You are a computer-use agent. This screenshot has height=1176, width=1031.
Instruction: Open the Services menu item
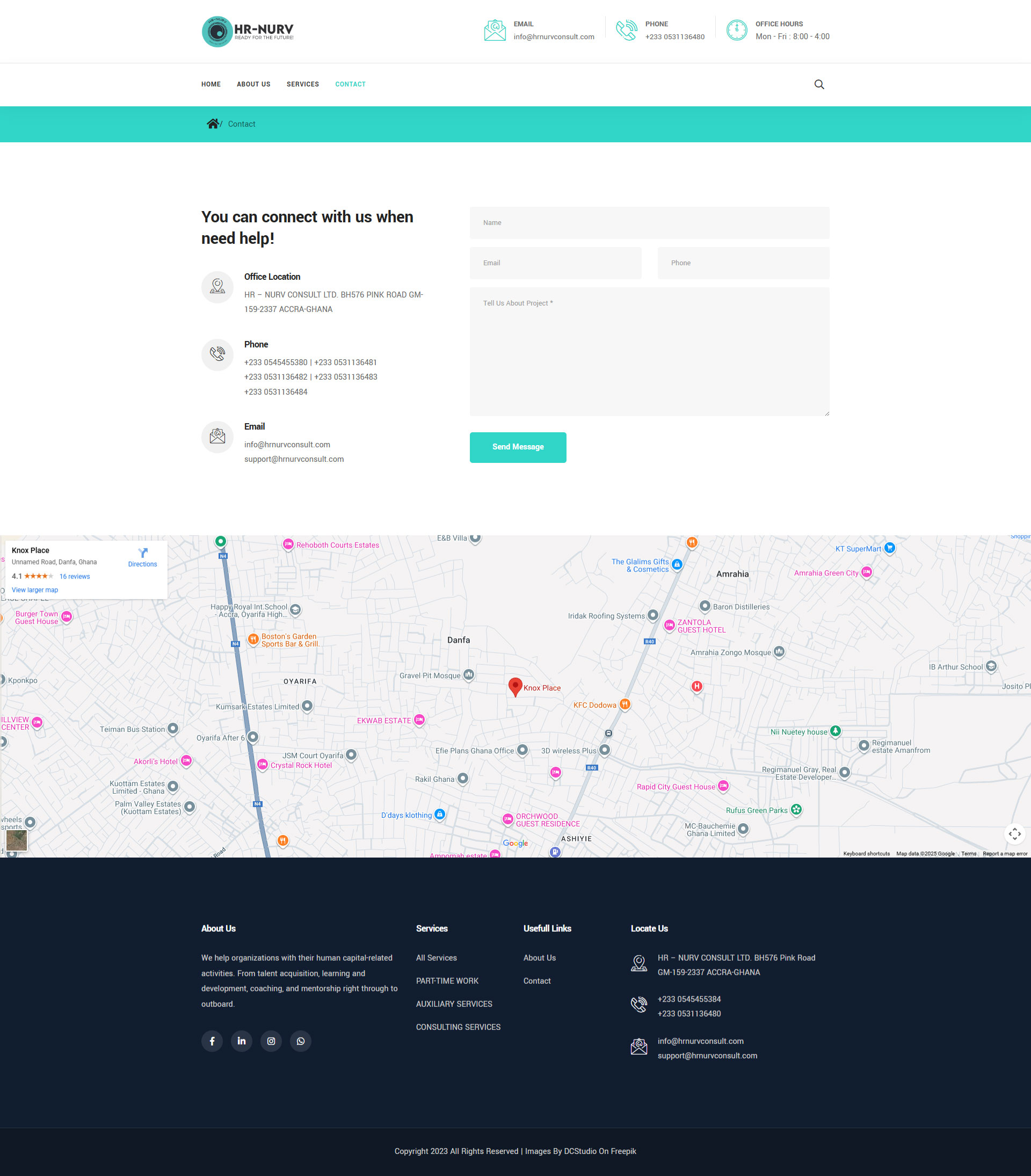[x=303, y=85]
